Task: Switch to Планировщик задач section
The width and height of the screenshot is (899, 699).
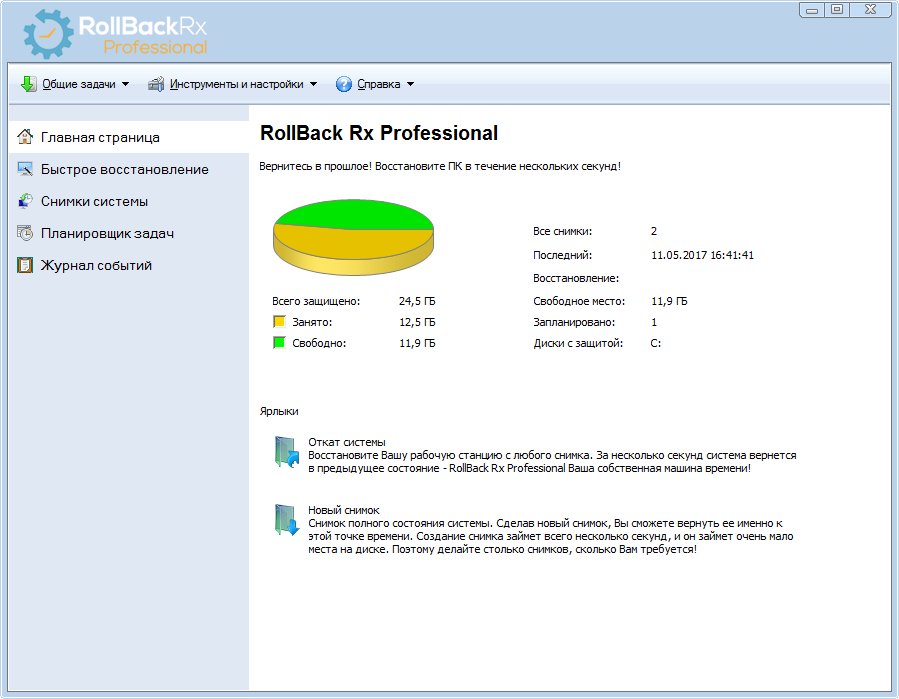Action: click(107, 233)
